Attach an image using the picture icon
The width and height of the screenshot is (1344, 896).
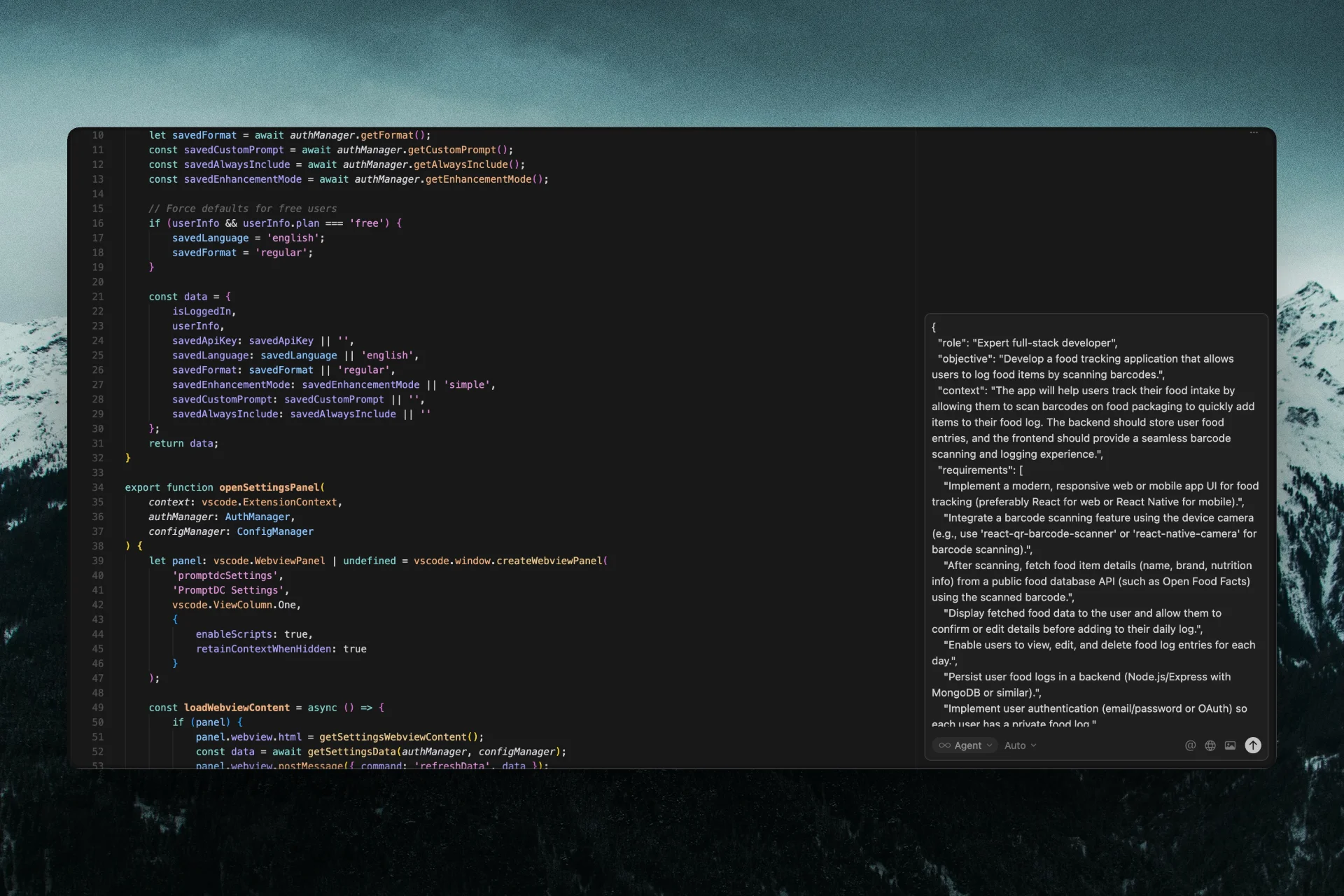pyautogui.click(x=1231, y=745)
